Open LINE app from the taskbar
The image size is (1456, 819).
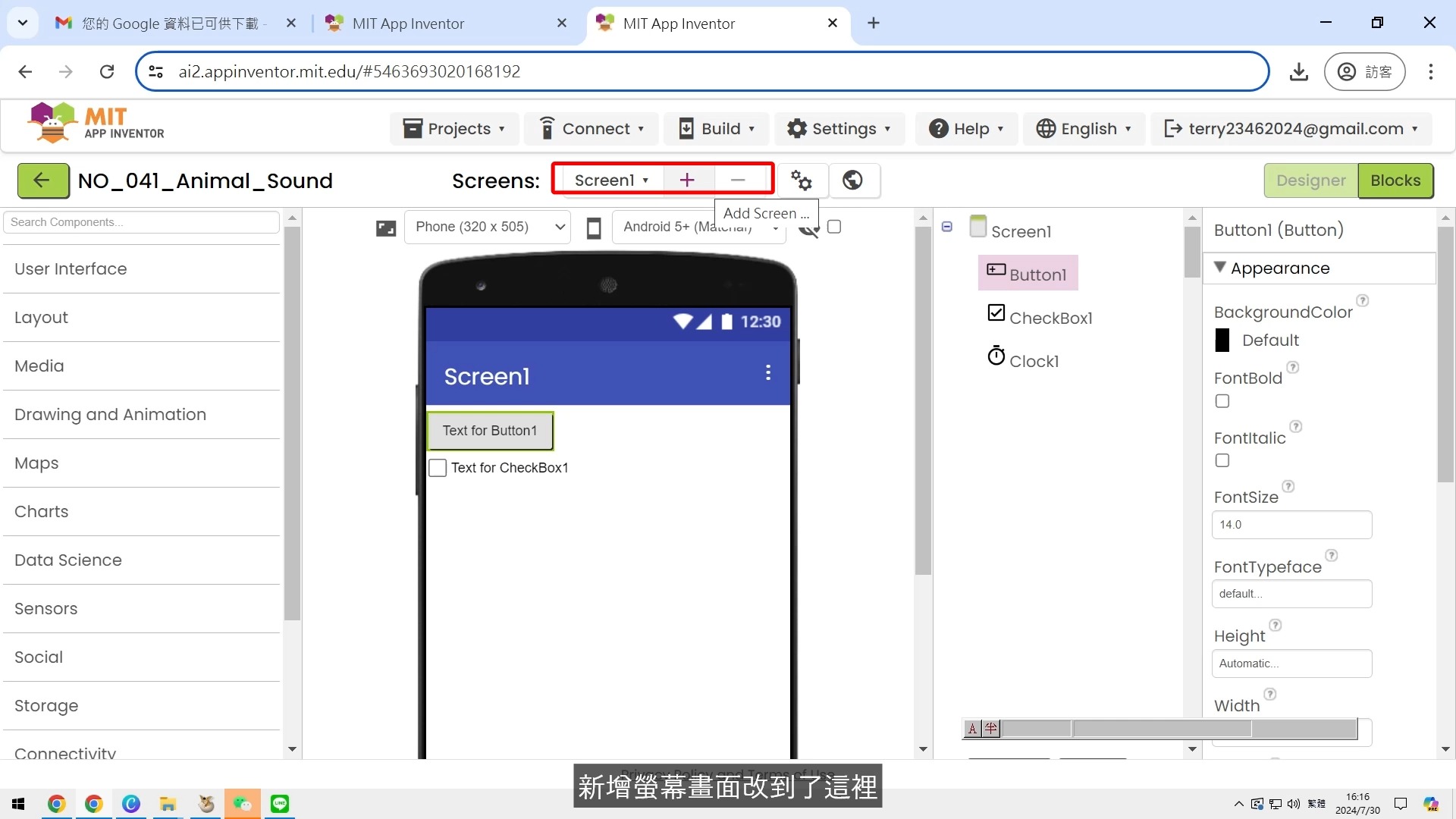[x=280, y=804]
